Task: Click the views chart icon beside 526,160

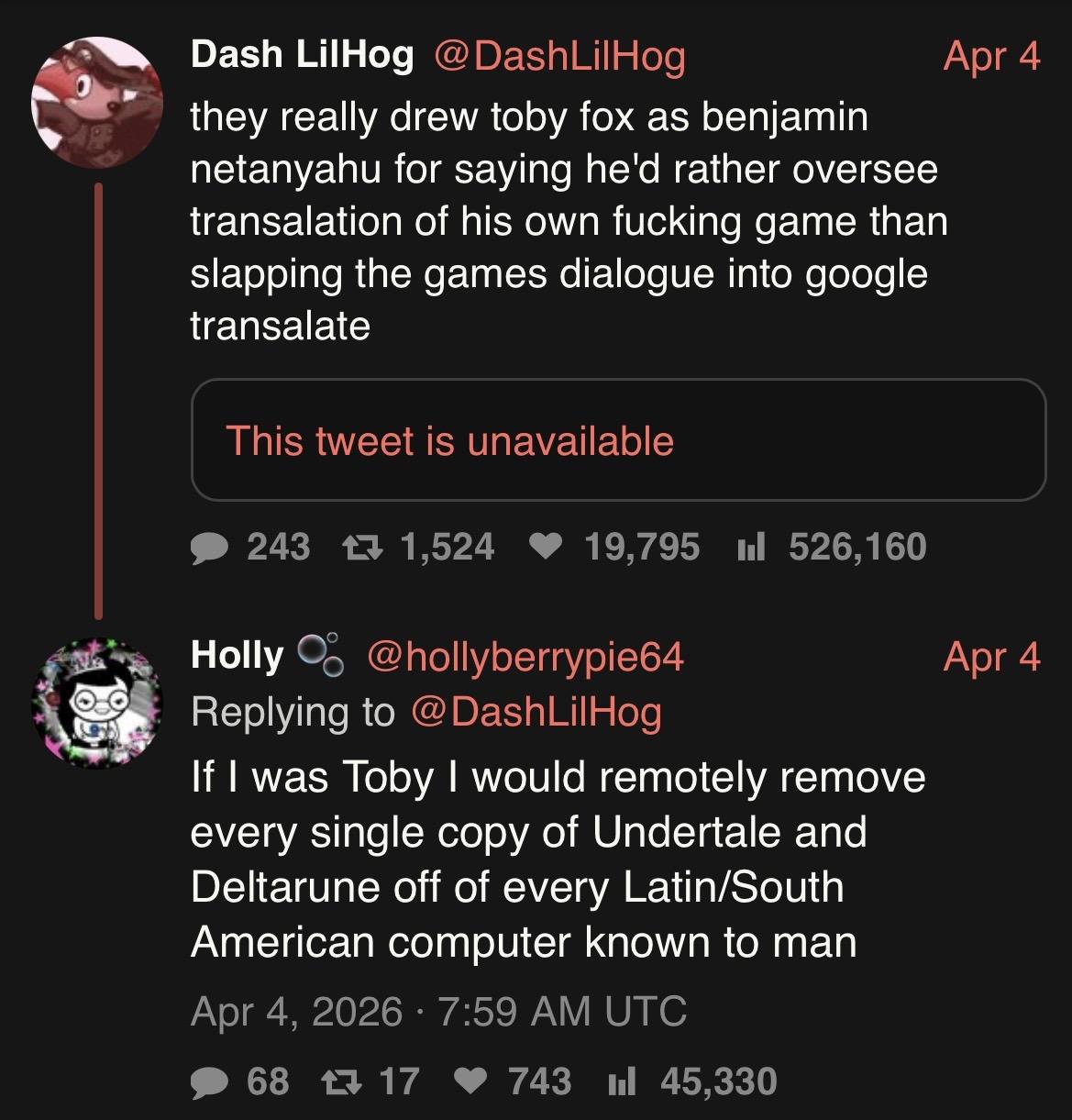Action: click(751, 548)
